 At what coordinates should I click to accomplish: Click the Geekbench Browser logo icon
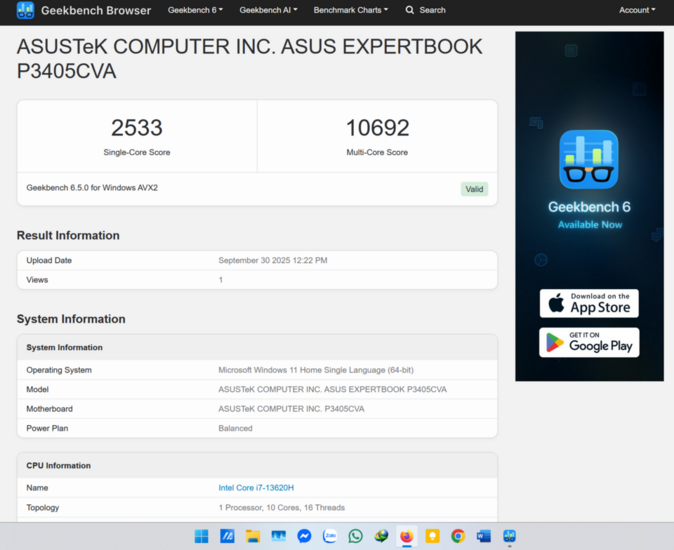(x=25, y=10)
